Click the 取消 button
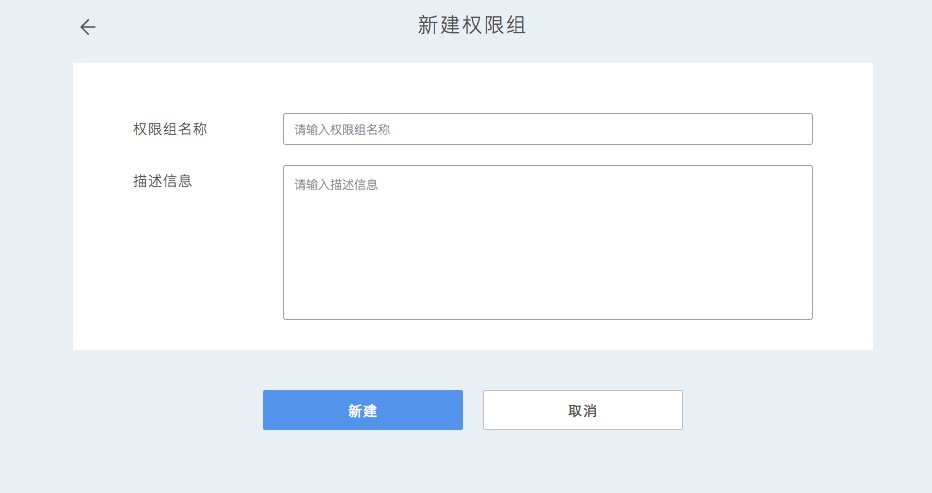 pyautogui.click(x=582, y=410)
